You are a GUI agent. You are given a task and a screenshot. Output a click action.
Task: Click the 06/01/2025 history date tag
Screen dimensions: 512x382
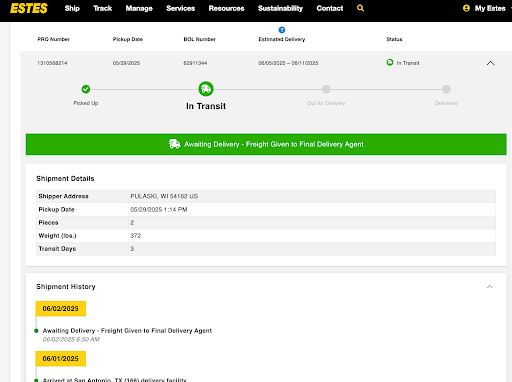[x=61, y=359]
